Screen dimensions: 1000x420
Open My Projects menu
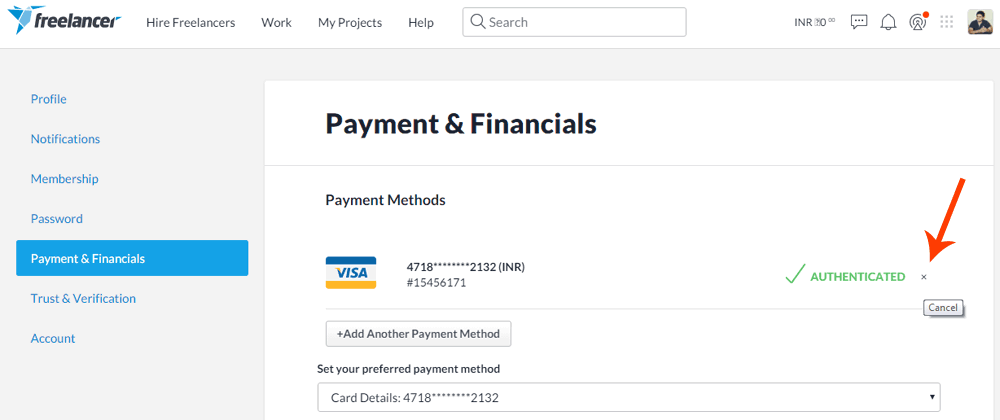pos(350,22)
